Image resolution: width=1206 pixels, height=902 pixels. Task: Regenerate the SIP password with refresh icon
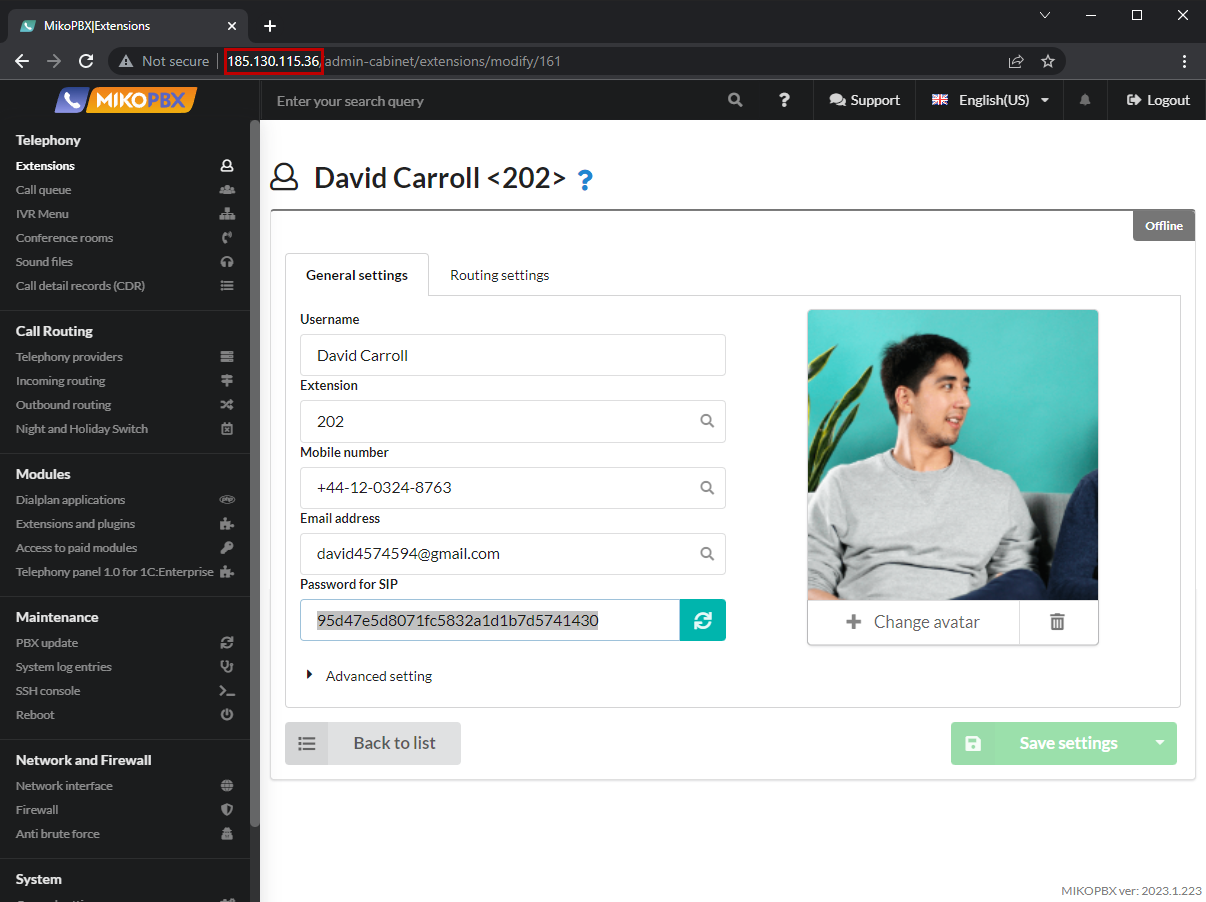702,620
